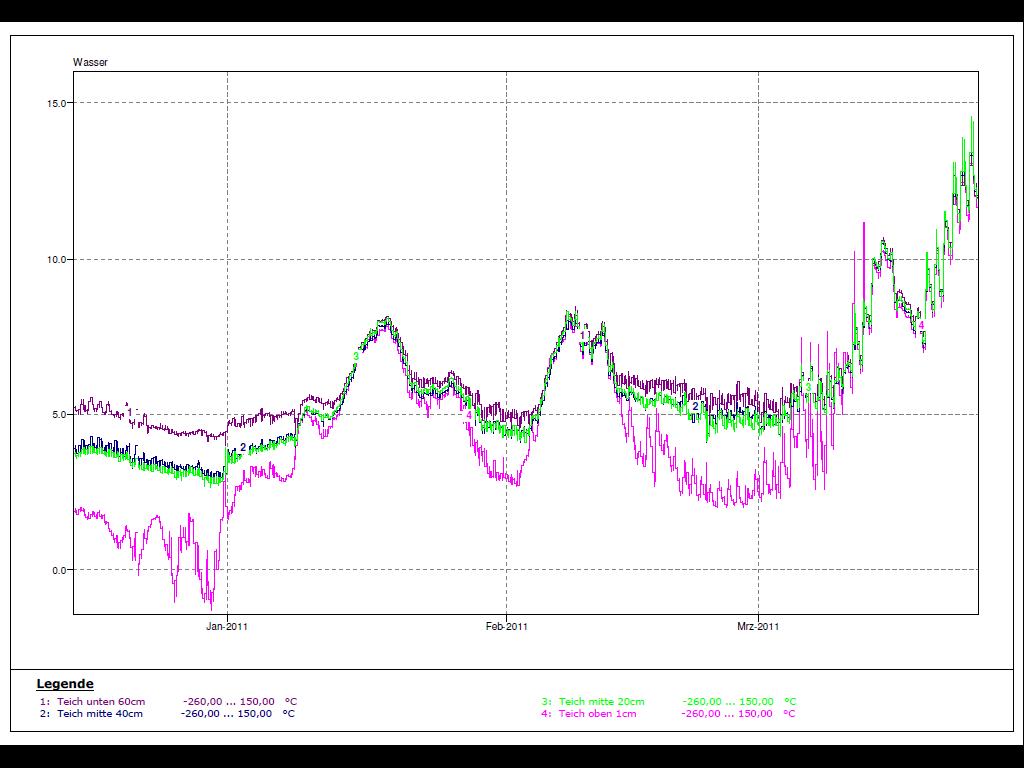The height and width of the screenshot is (768, 1024).
Task: Select legend entry "3: Teich mitte 20cm"
Action: [x=593, y=701]
